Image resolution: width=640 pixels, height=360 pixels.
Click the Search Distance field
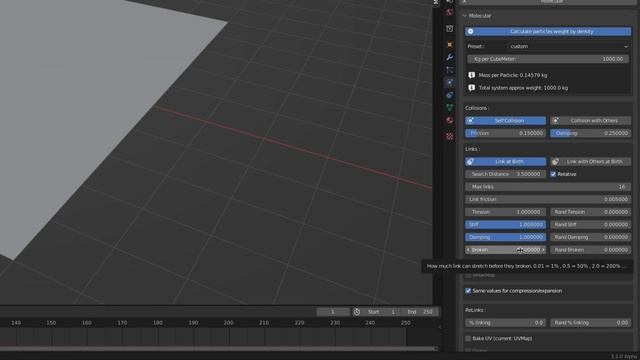point(505,174)
